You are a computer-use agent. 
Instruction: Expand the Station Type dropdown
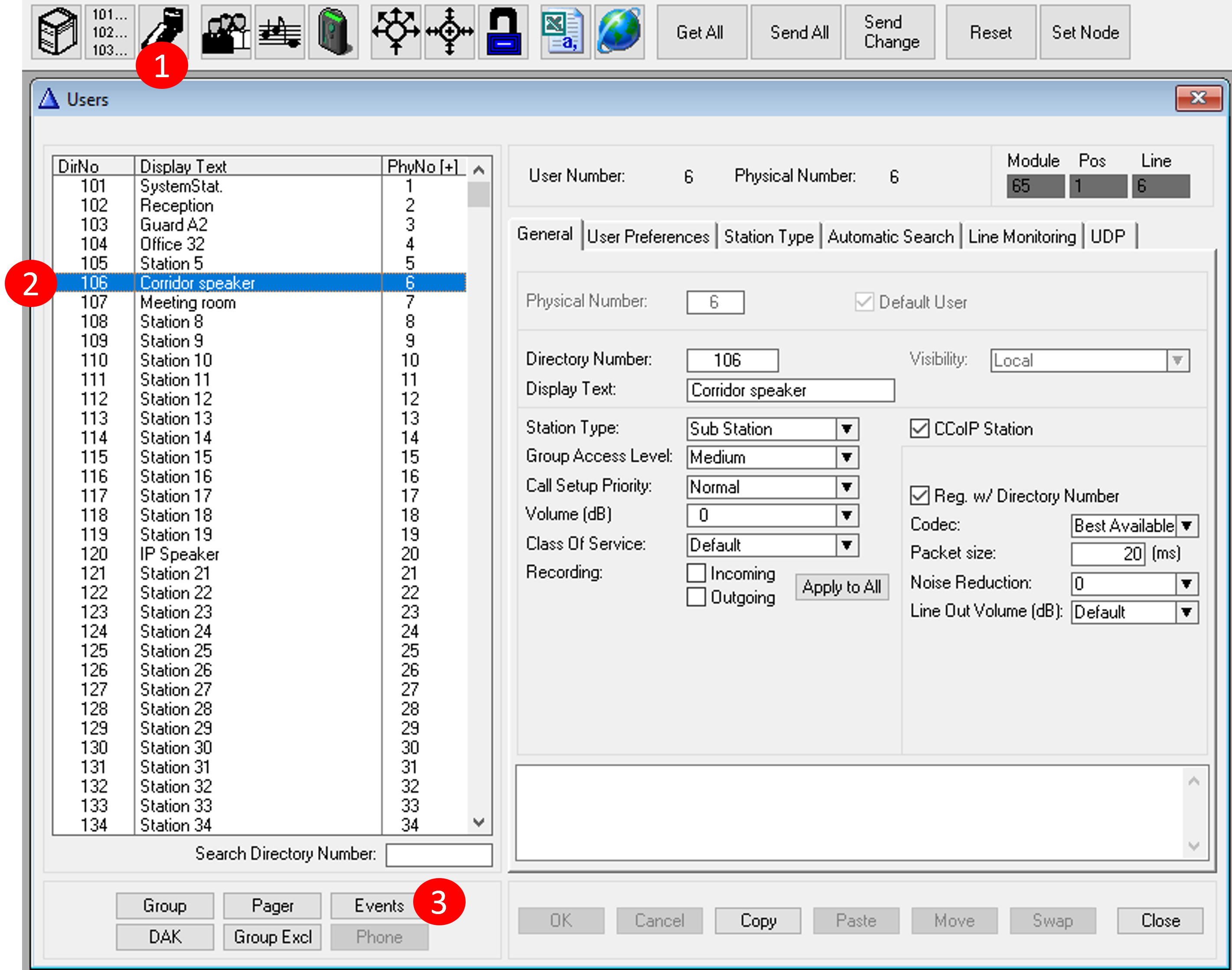(847, 429)
